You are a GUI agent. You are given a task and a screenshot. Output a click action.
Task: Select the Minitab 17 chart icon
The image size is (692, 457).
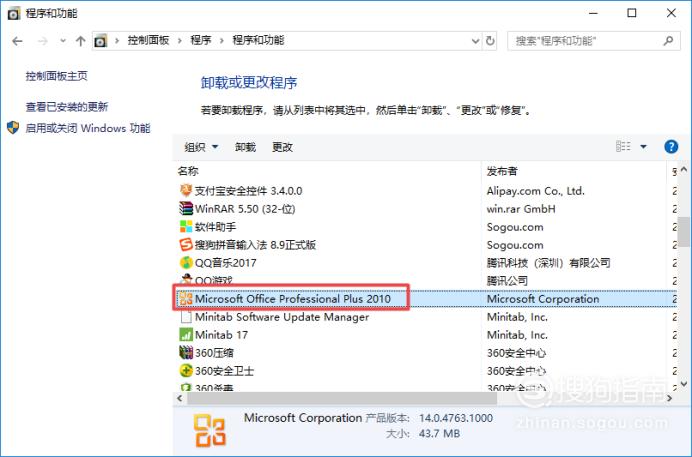click(186, 335)
